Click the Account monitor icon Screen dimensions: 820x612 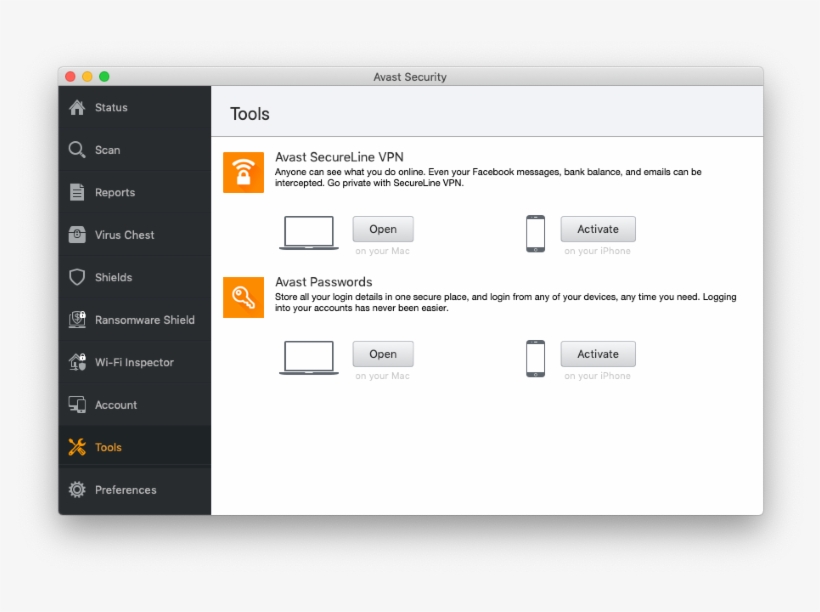coord(77,404)
